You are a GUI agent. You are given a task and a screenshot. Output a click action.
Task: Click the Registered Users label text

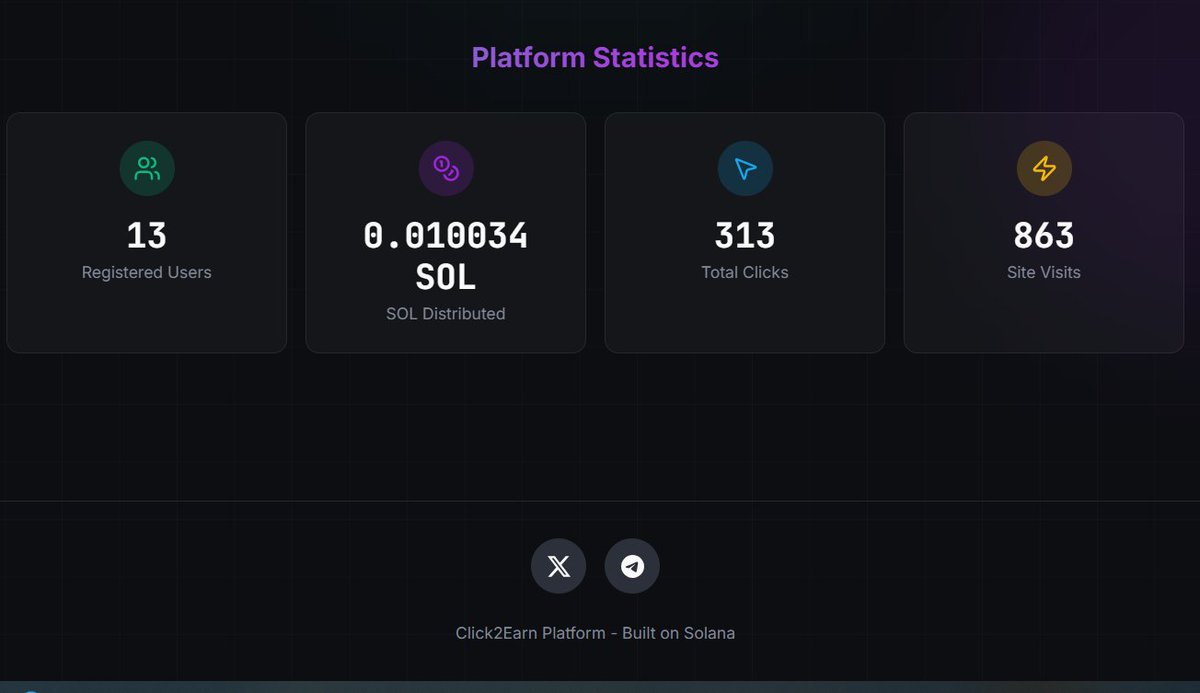coord(146,271)
